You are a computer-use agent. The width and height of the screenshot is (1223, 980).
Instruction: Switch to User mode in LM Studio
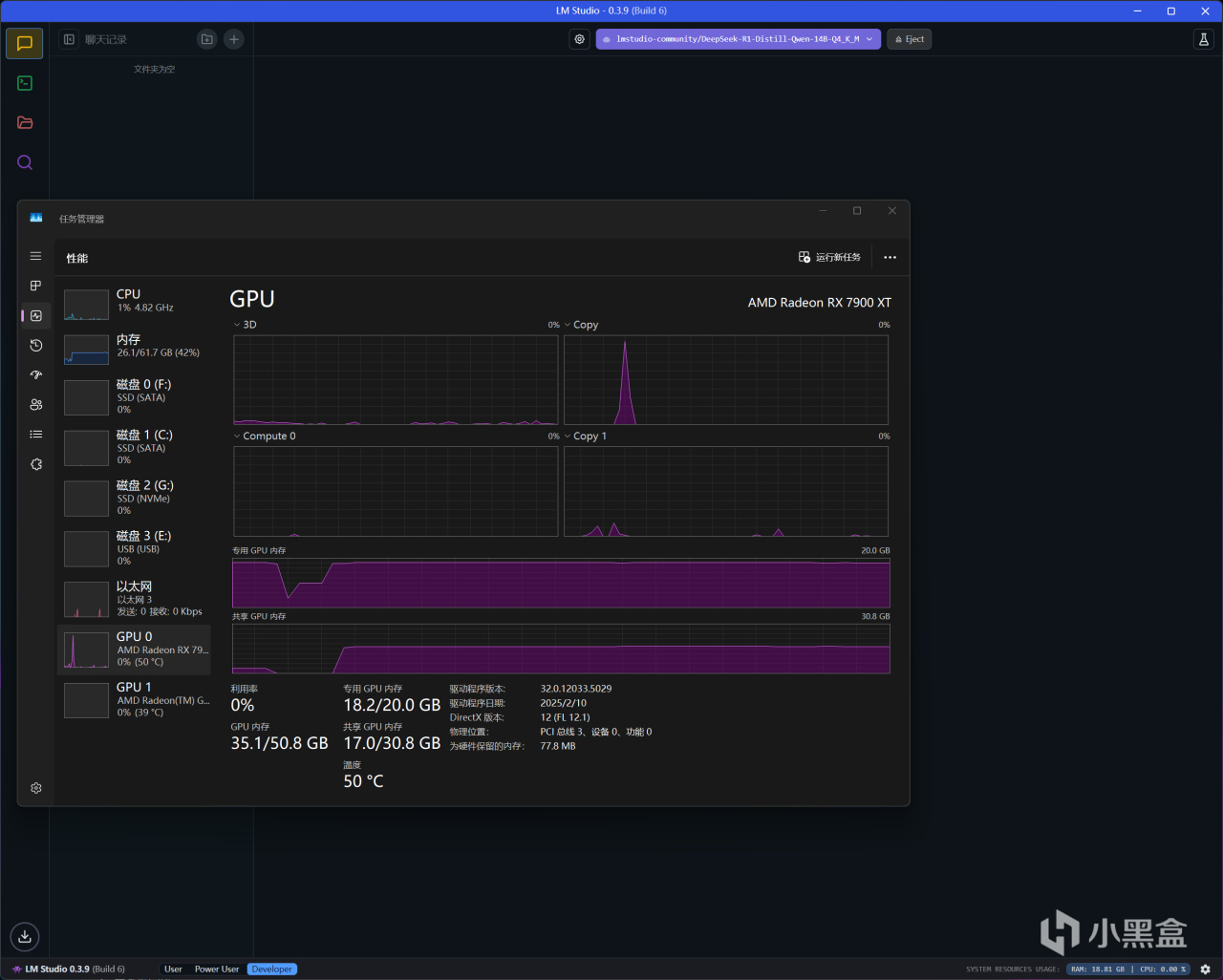(x=173, y=969)
